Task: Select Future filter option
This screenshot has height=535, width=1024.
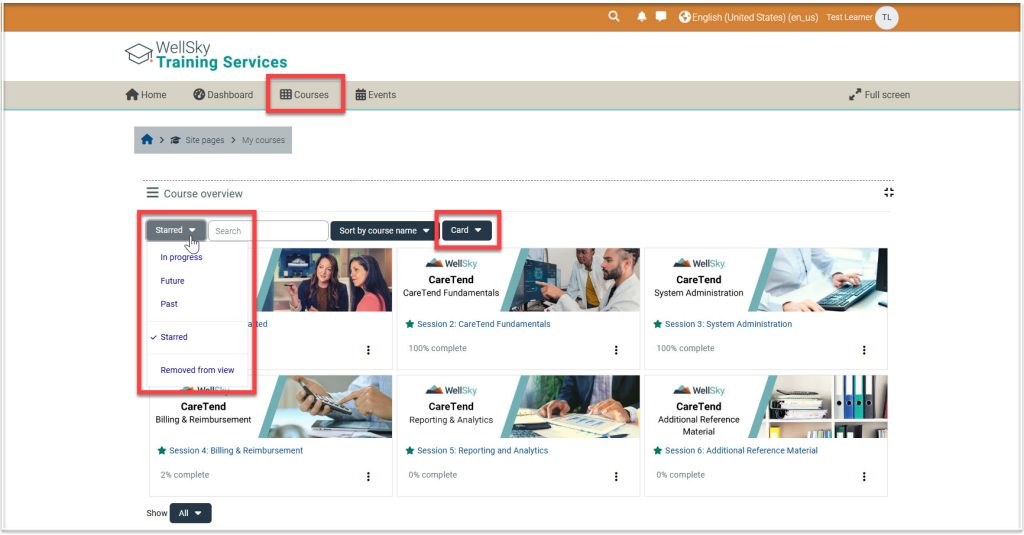Action: pyautogui.click(x=172, y=281)
